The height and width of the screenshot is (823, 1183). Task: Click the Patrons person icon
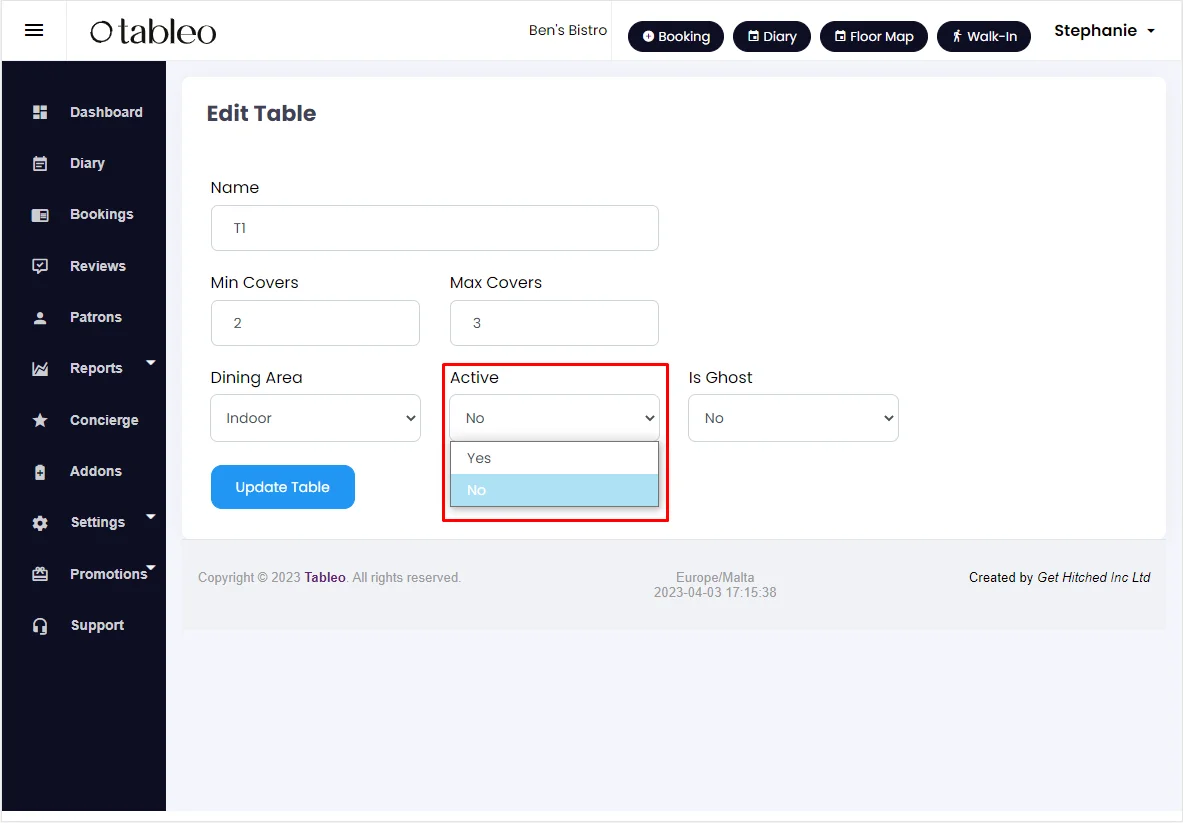click(x=40, y=318)
